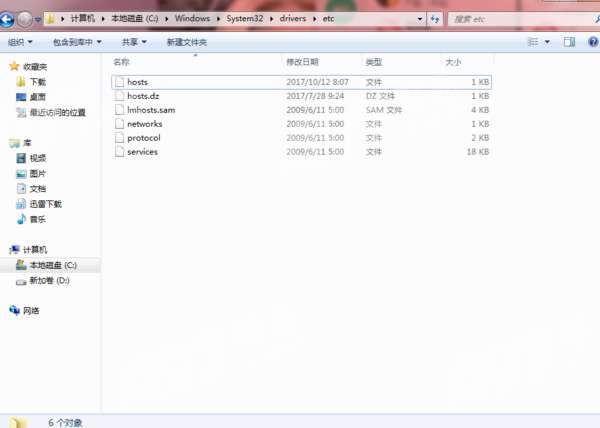
Task: Open the 文档 library
Action: (38, 189)
